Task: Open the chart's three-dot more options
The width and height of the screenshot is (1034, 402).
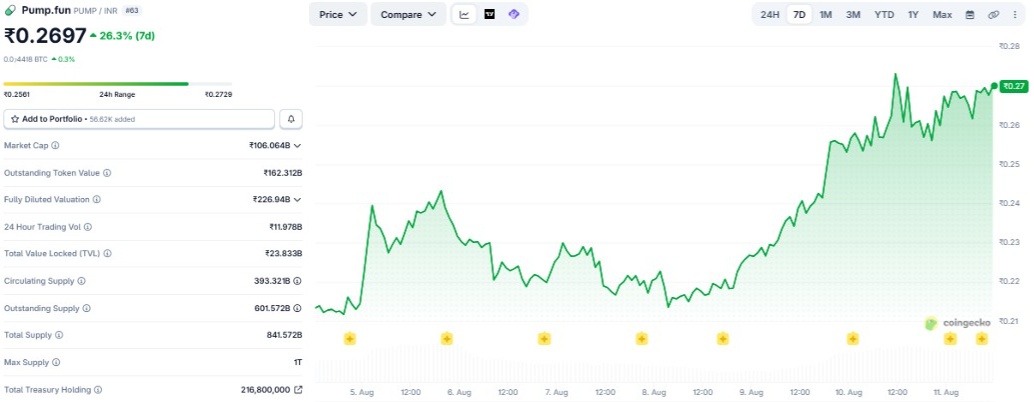Action: [1015, 14]
